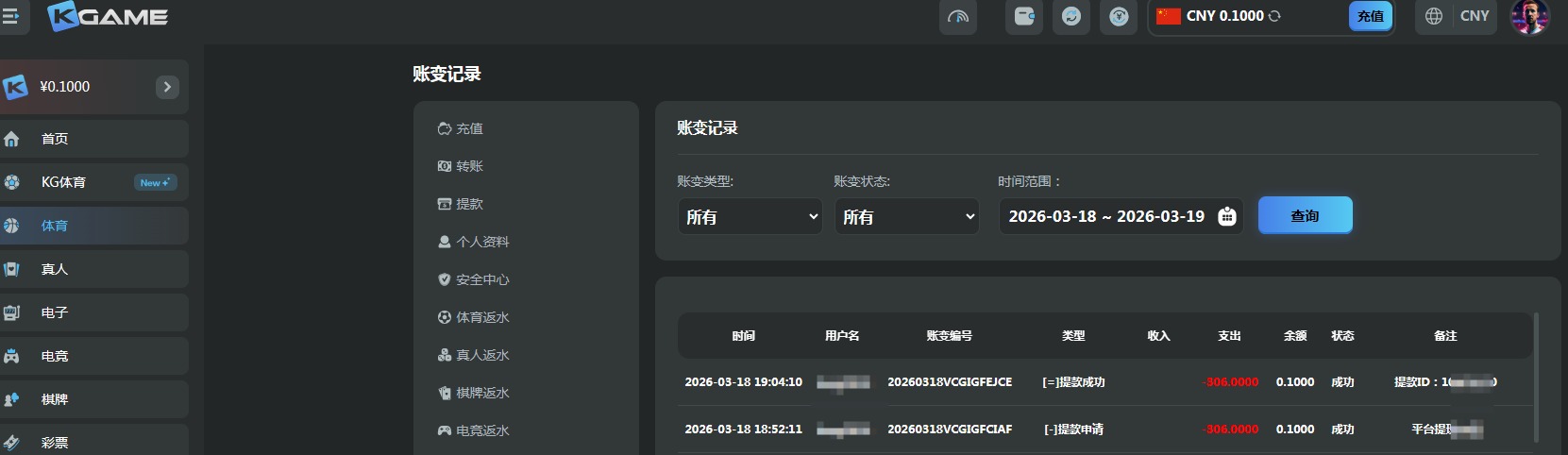Viewport: 1568px width, 455px height.
Task: Click the yen coin icon in top bar
Action: (1119, 16)
